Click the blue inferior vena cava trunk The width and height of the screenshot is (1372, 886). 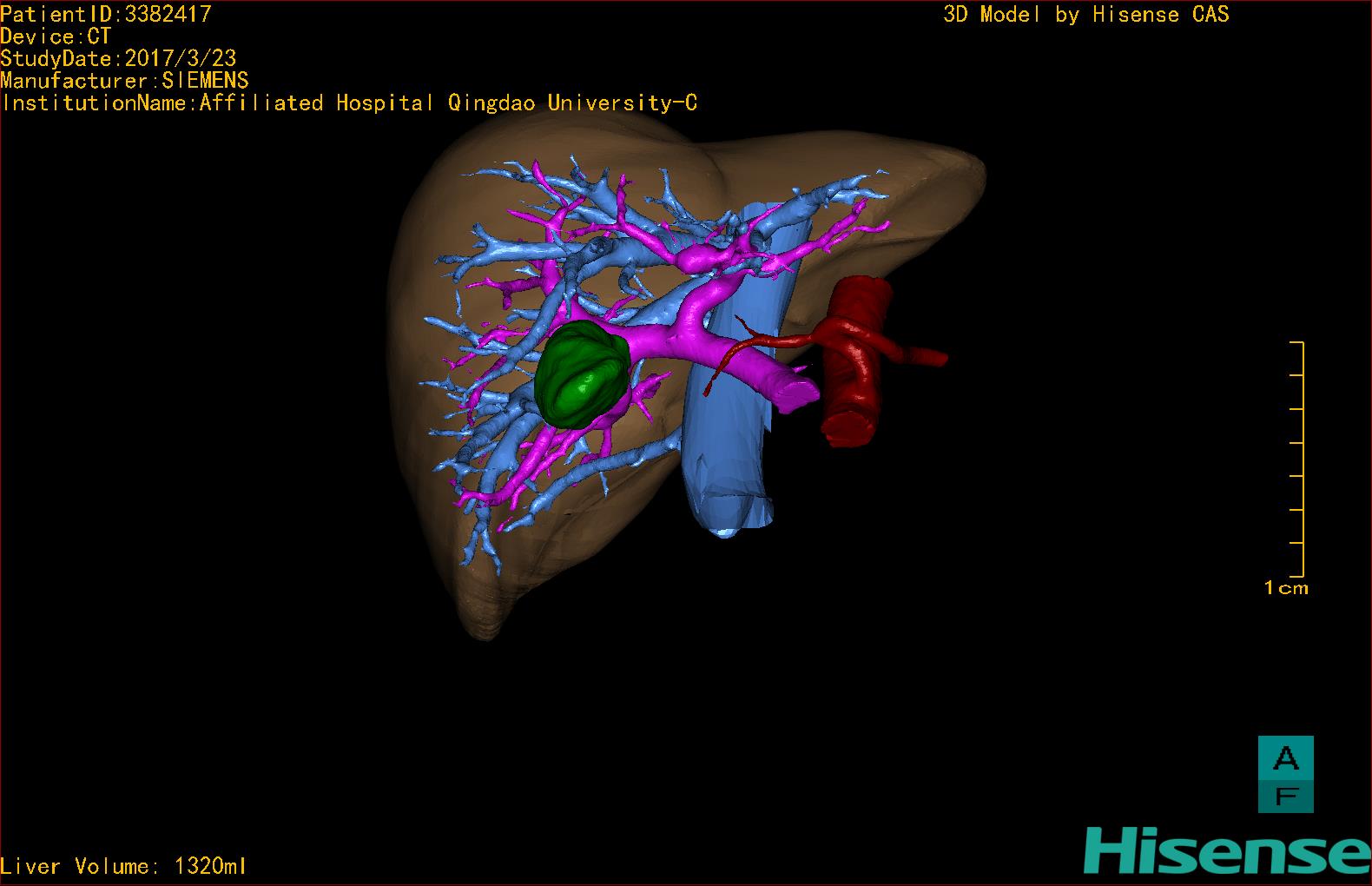(x=727, y=452)
